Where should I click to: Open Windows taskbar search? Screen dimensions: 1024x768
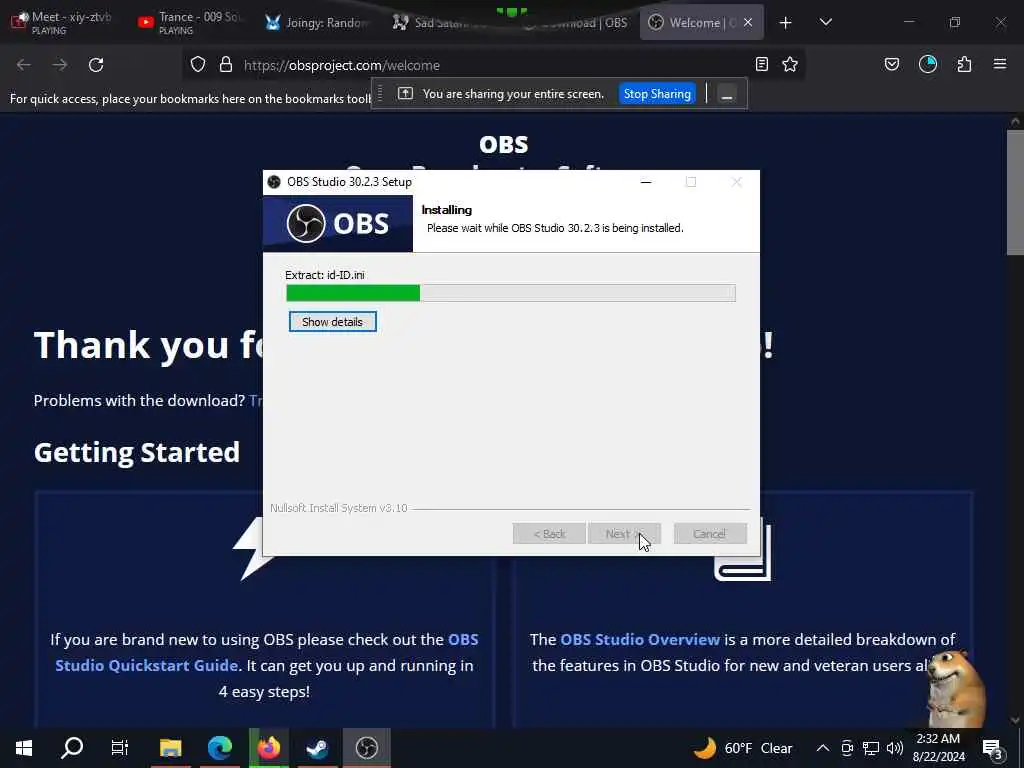coord(72,748)
